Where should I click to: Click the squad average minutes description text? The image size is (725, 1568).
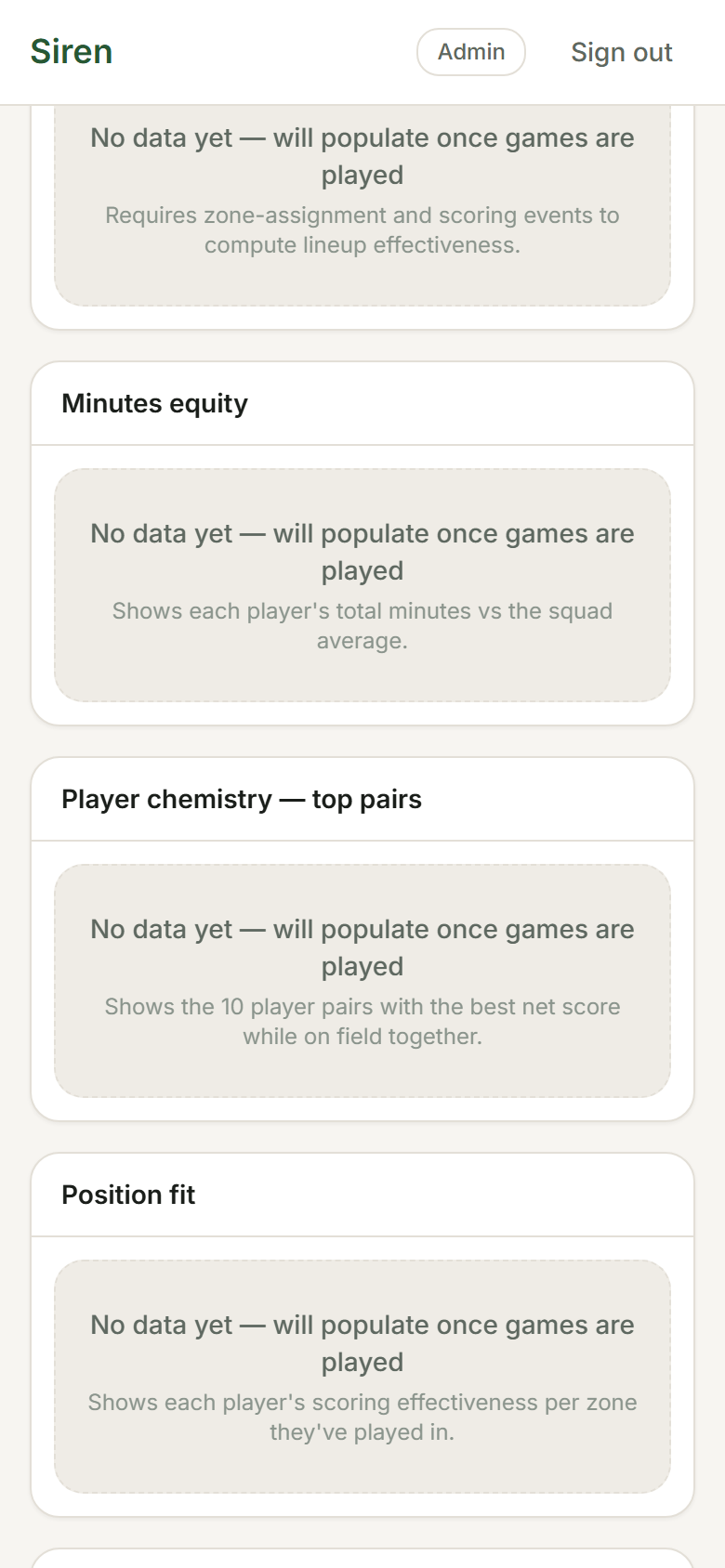coord(362,626)
